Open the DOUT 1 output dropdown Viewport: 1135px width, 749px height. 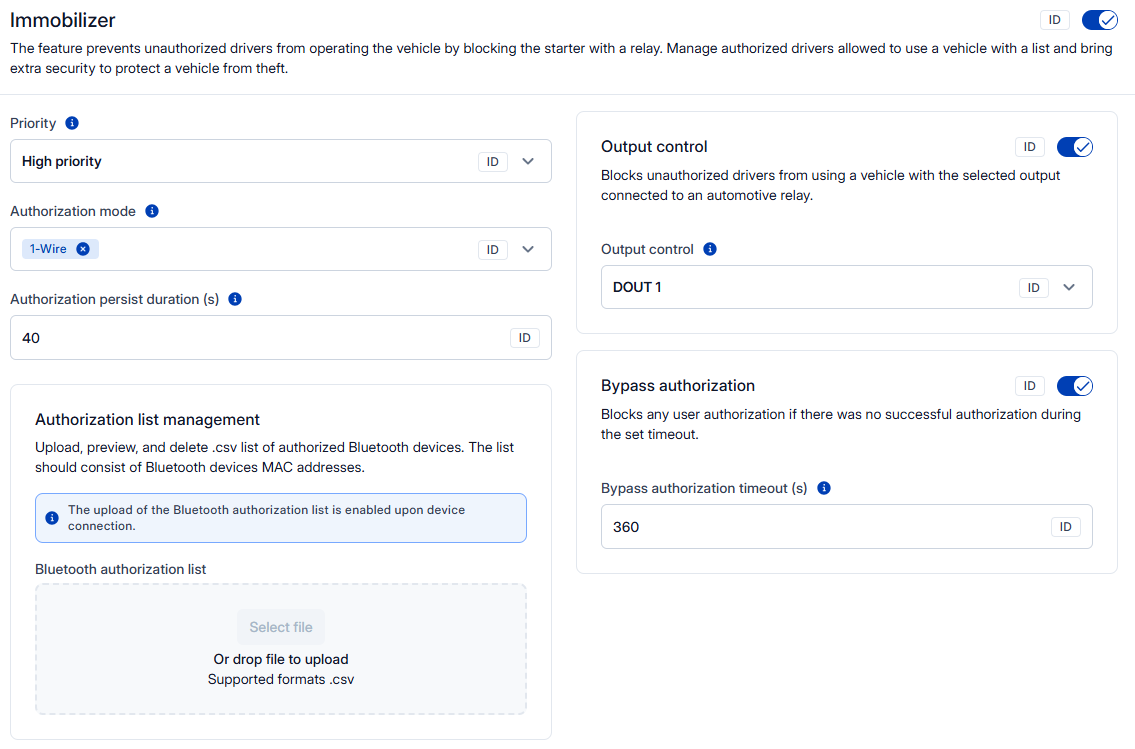pos(1069,288)
